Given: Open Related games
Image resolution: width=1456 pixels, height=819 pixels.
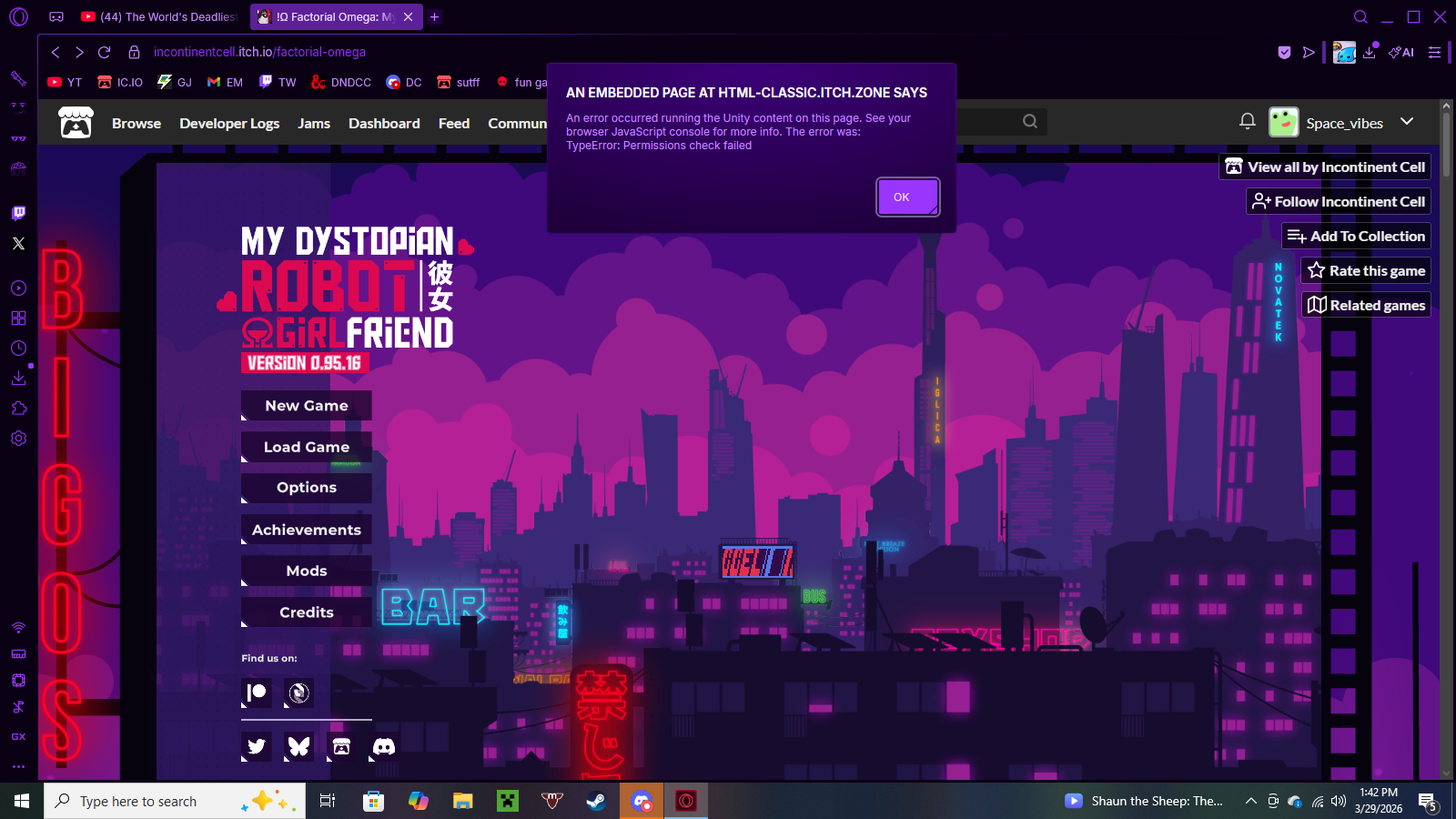Looking at the screenshot, I should (1366, 305).
